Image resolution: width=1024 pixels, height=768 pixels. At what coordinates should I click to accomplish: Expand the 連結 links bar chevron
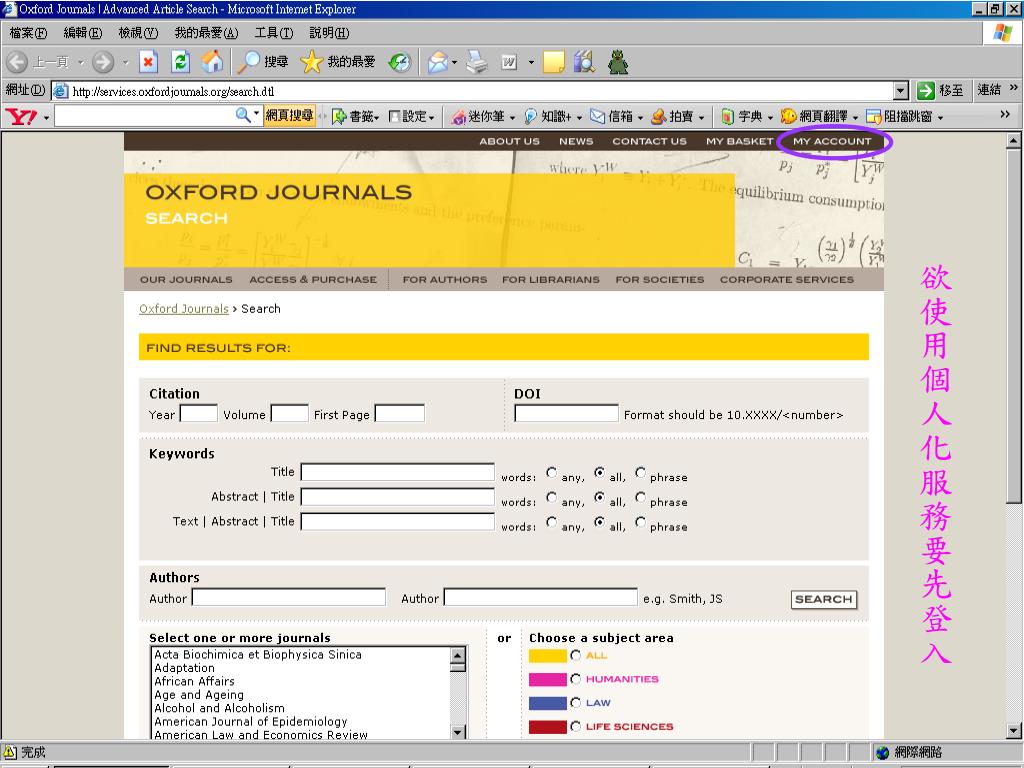[1014, 88]
